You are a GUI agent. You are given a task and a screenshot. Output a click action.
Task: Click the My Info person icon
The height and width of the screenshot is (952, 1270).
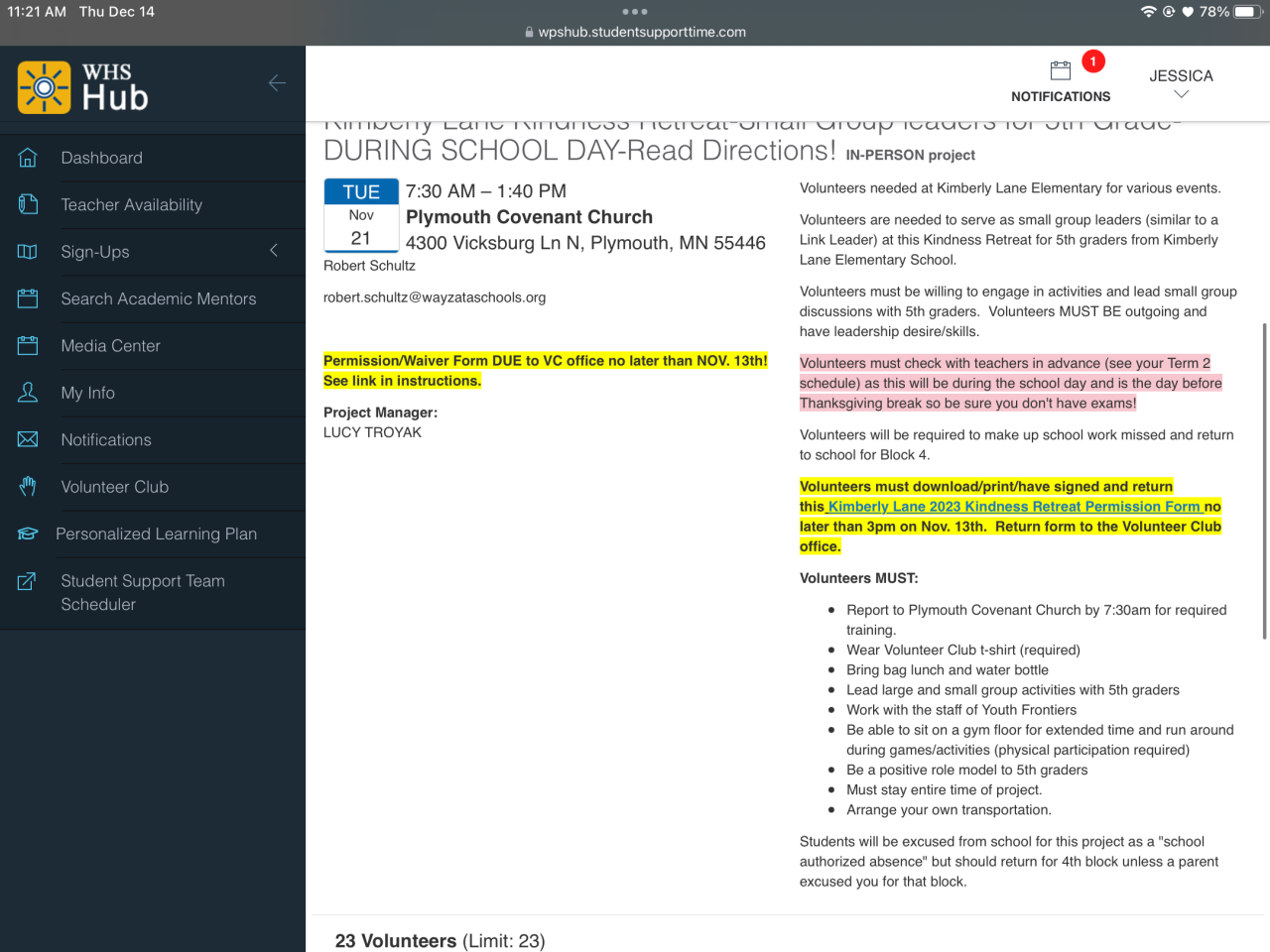point(28,393)
